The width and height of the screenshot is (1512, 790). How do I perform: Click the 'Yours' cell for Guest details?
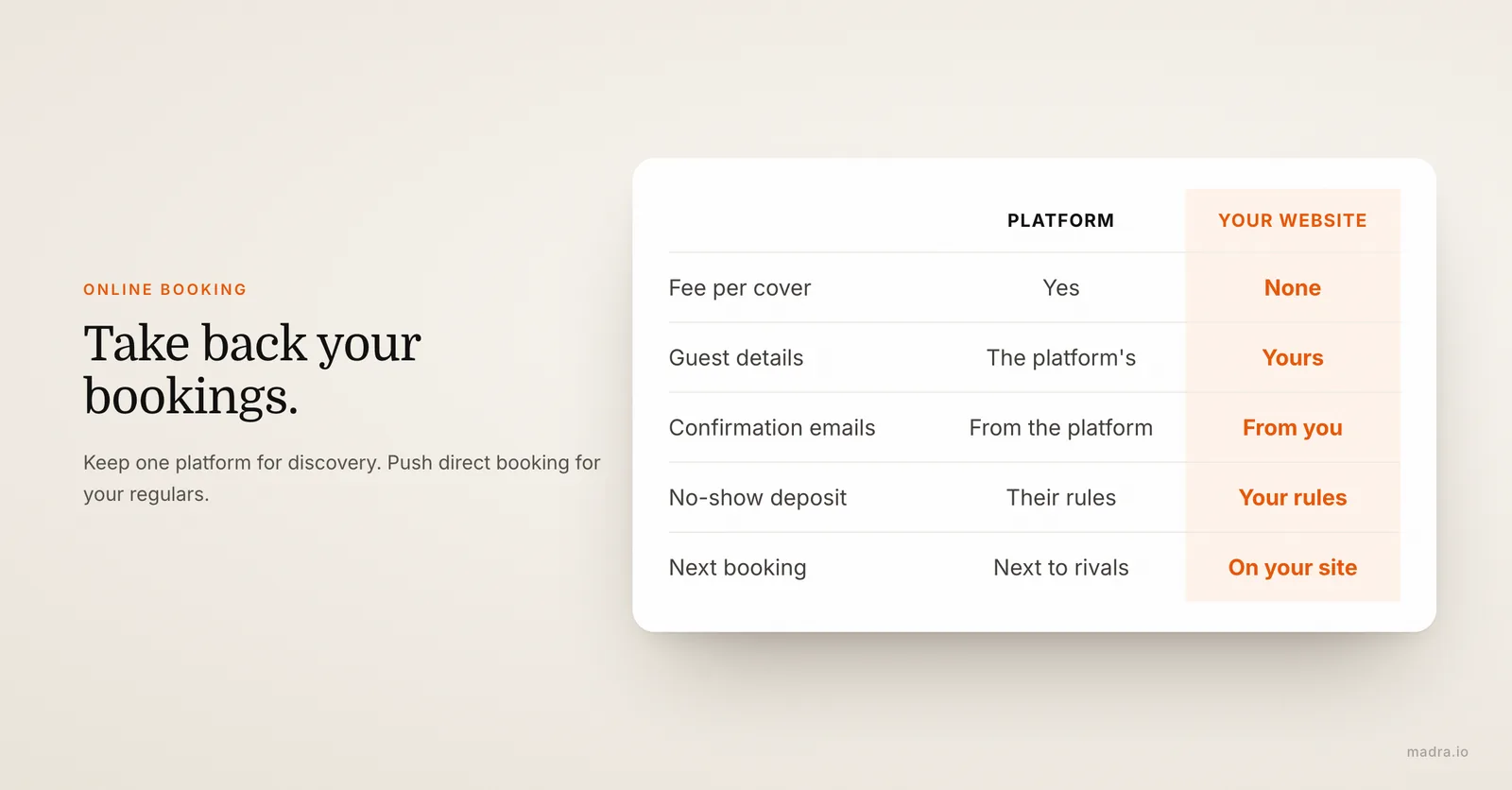click(1293, 358)
